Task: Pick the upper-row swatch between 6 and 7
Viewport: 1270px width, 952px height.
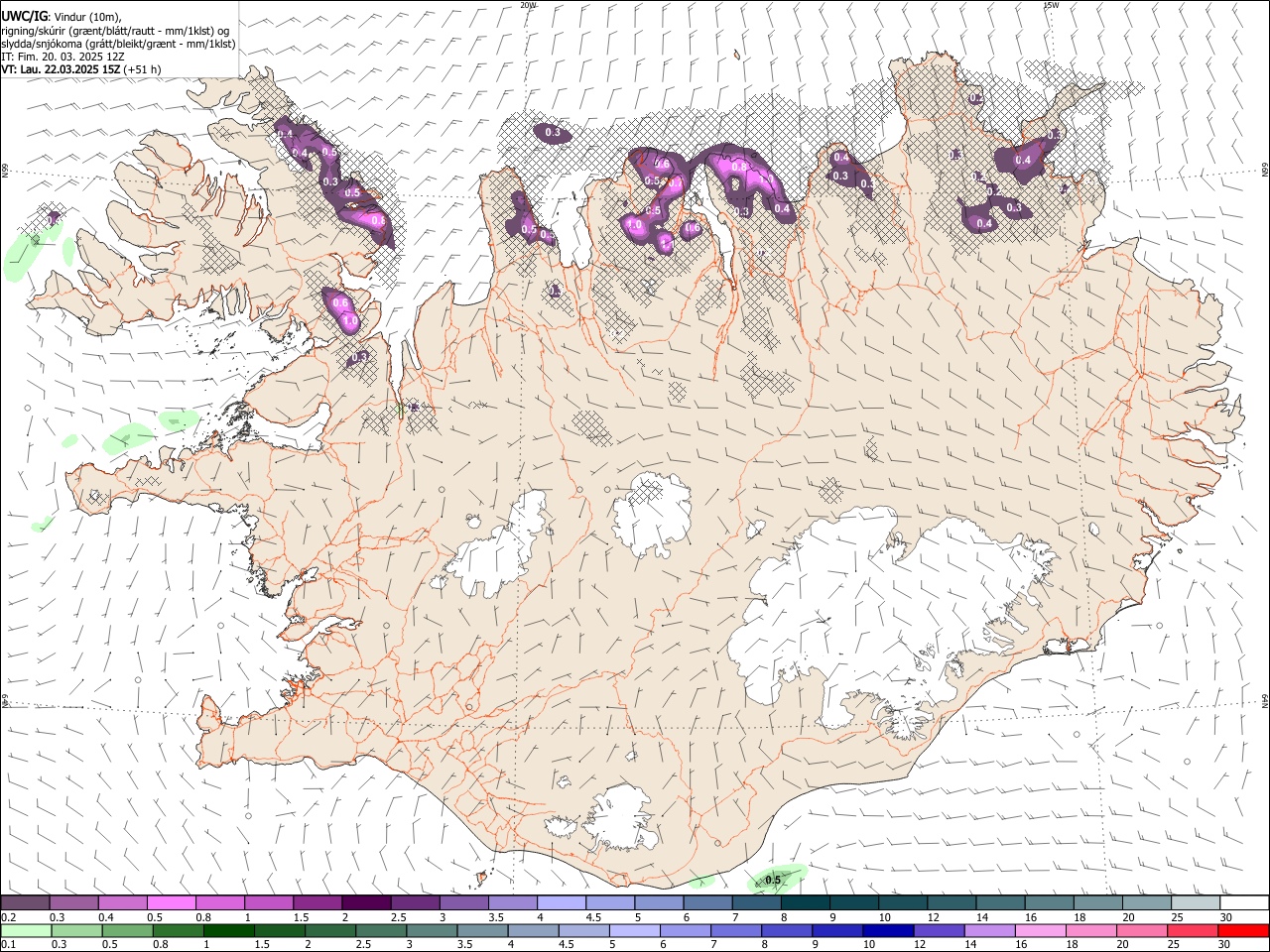Action: (x=708, y=903)
